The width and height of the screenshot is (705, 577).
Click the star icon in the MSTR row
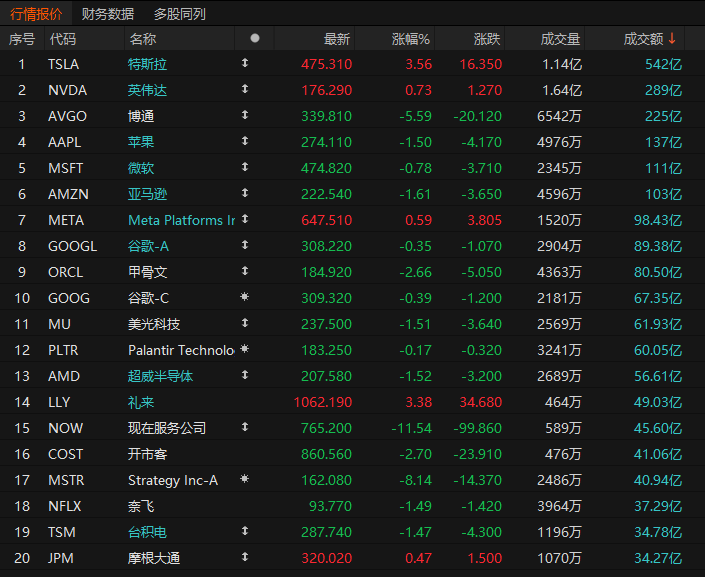coord(245,479)
